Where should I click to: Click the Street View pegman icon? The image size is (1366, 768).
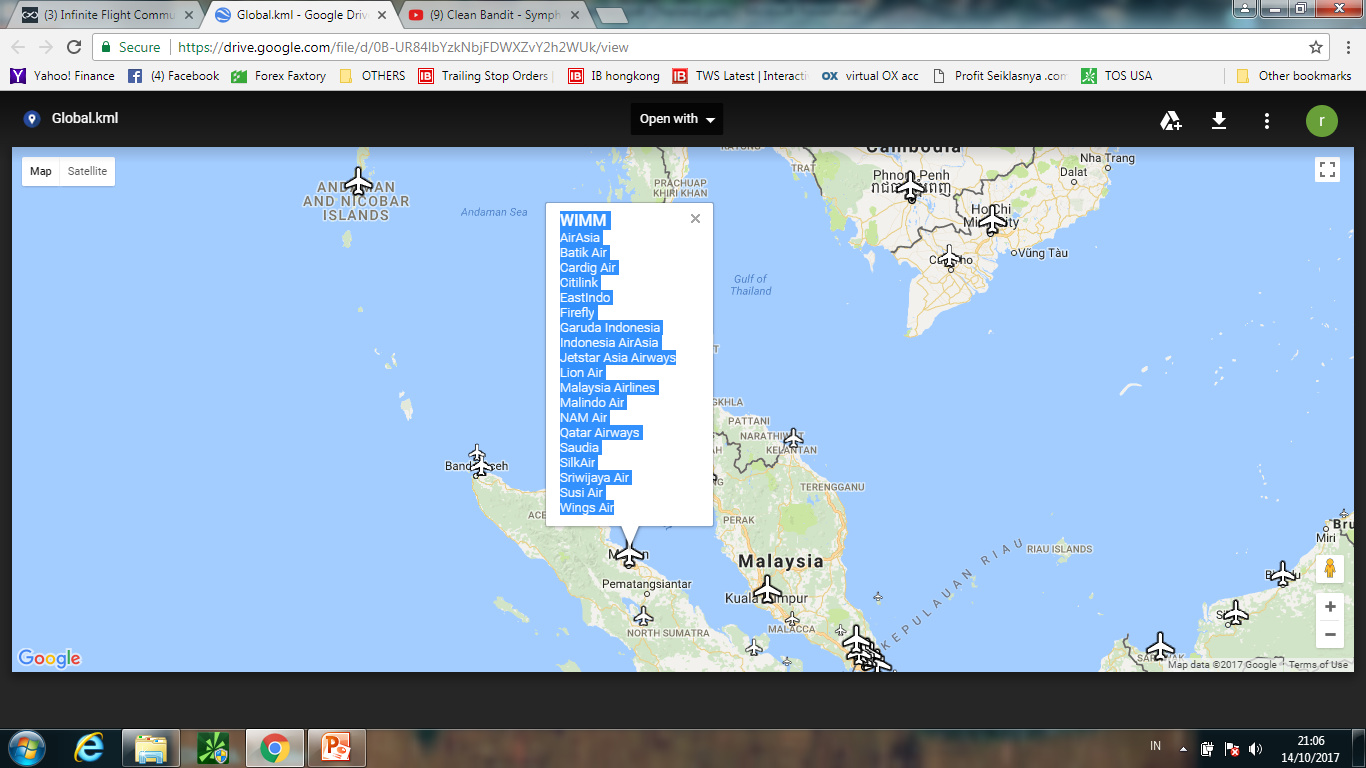pos(1330,569)
